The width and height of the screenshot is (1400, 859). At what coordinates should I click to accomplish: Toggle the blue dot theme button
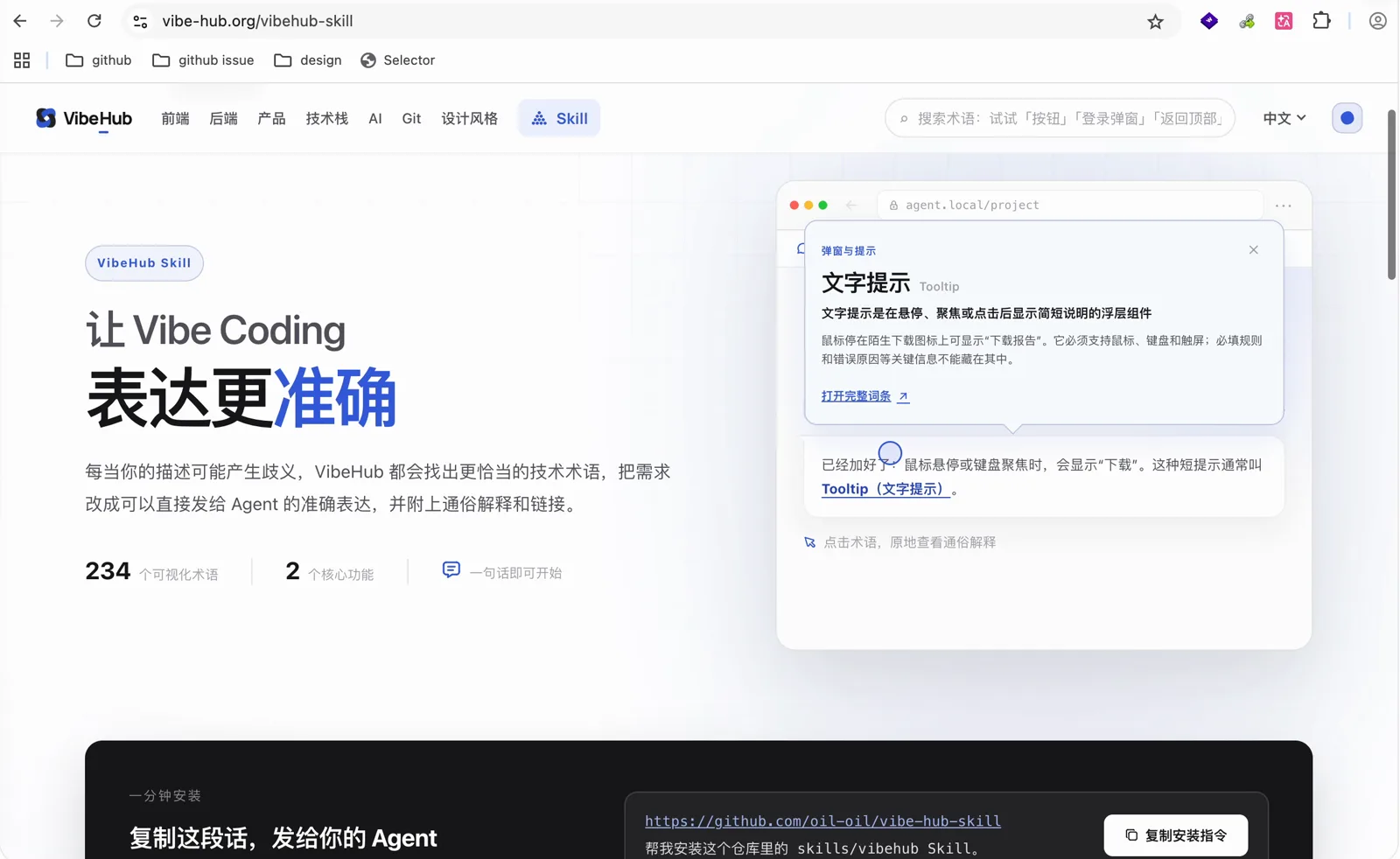coord(1347,118)
